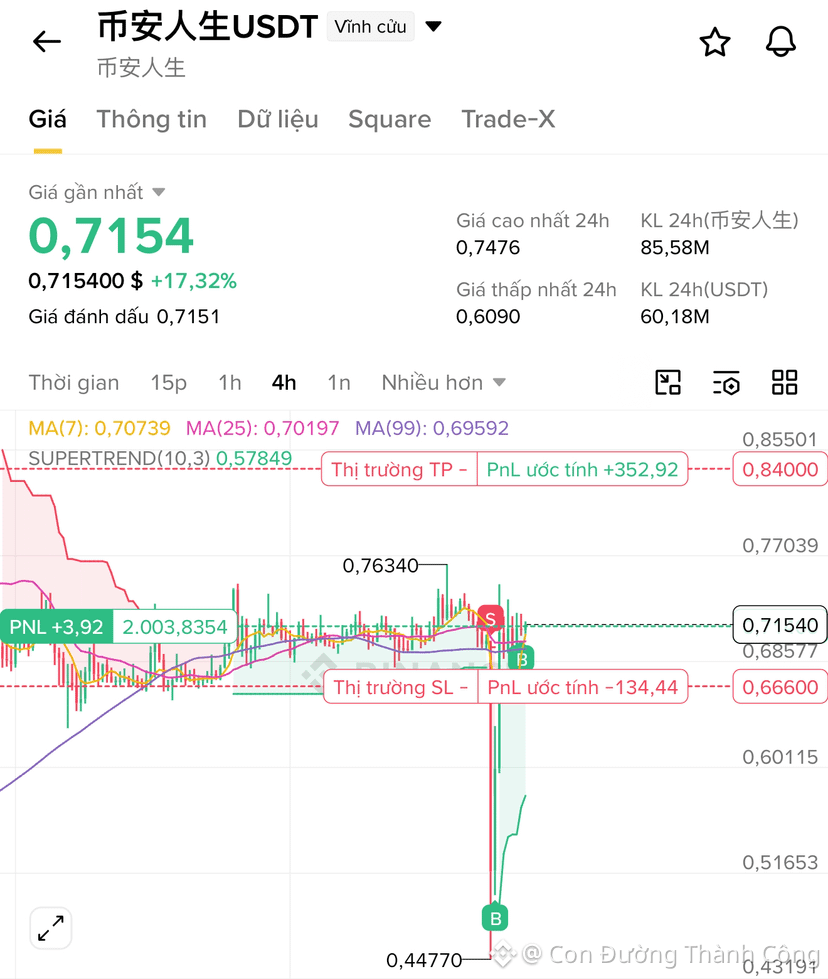Expand the Giá gần nhất price type dropdown
Screen dimensions: 828x979
pos(97,192)
